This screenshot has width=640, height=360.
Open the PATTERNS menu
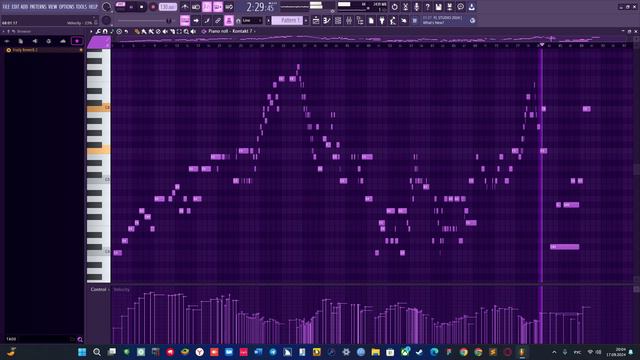[x=38, y=7]
